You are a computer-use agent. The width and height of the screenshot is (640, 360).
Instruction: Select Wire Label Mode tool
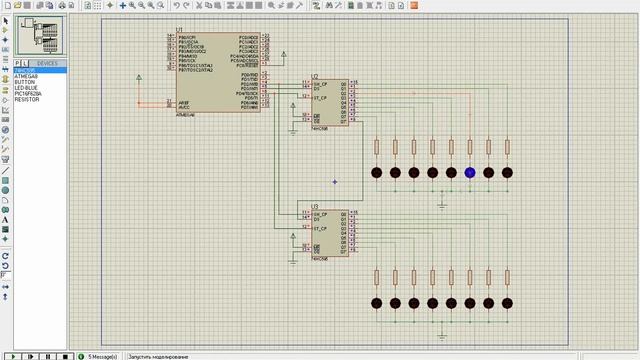click(x=5, y=50)
